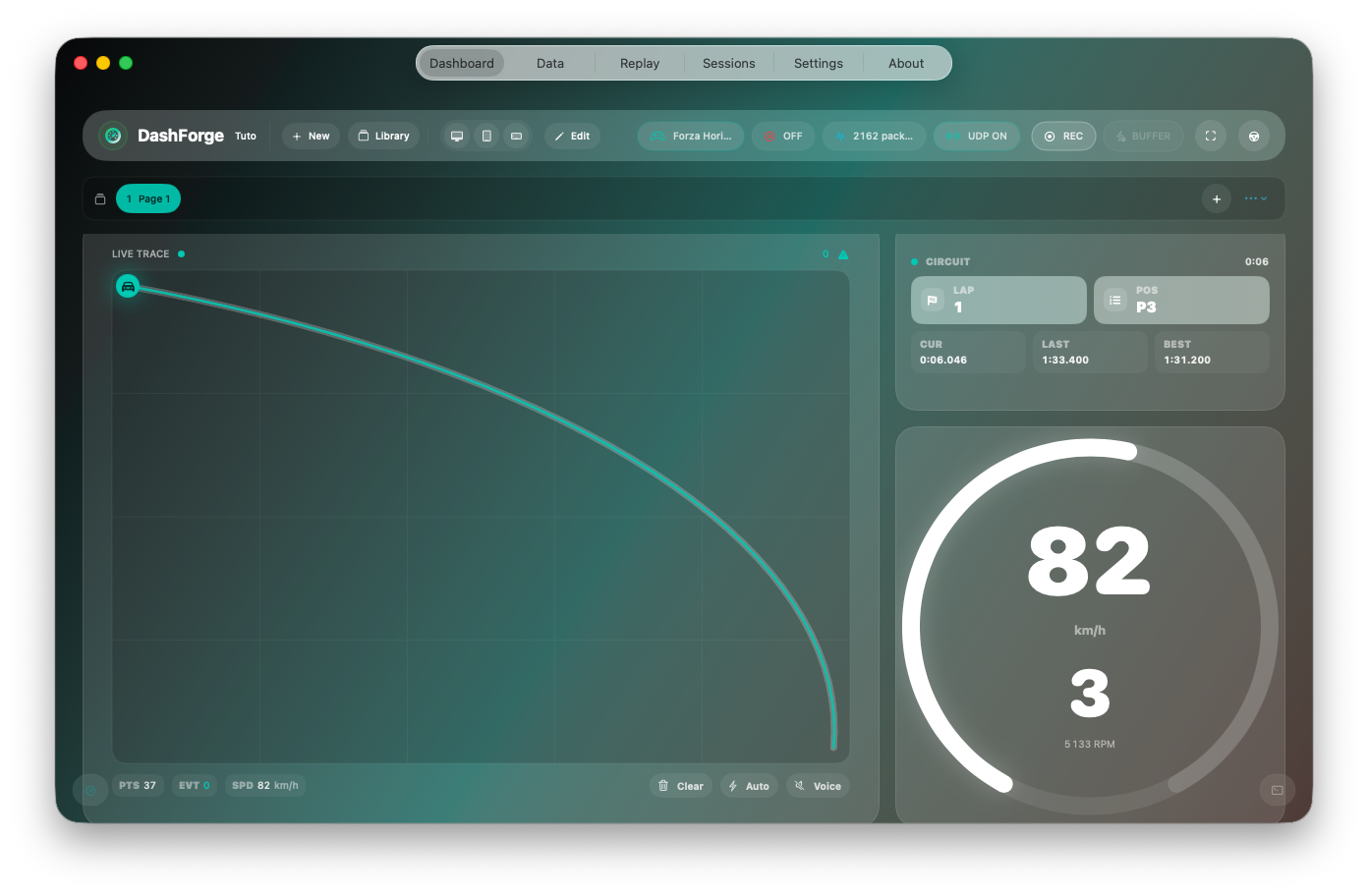Click the list icon in POS card

pyautogui.click(x=1115, y=300)
